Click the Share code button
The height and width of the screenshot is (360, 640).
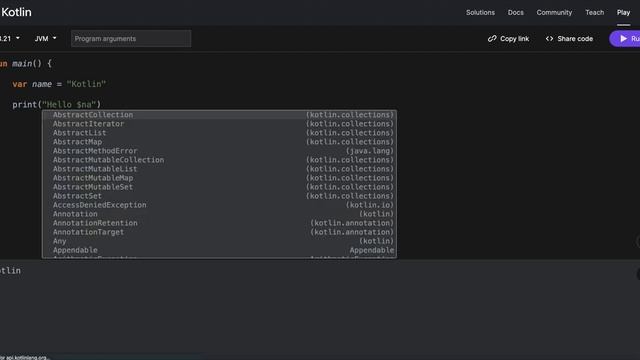(x=569, y=38)
